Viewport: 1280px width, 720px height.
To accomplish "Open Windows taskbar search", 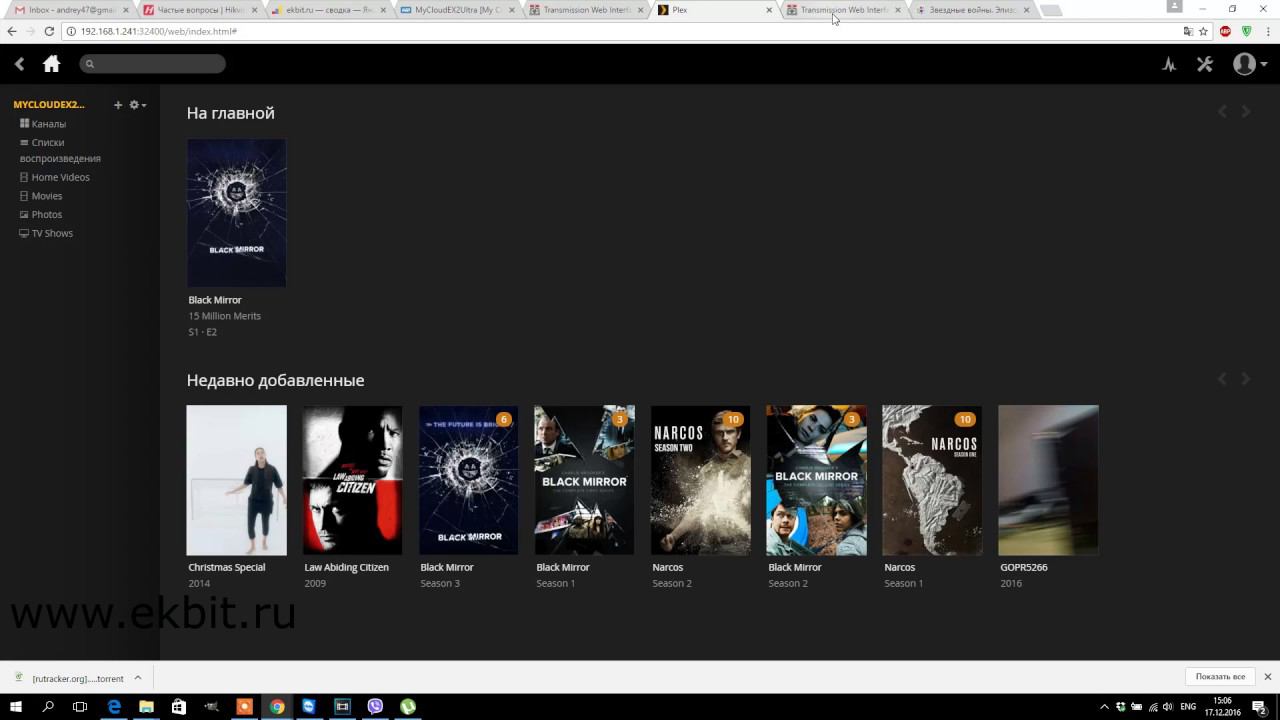I will tap(48, 707).
